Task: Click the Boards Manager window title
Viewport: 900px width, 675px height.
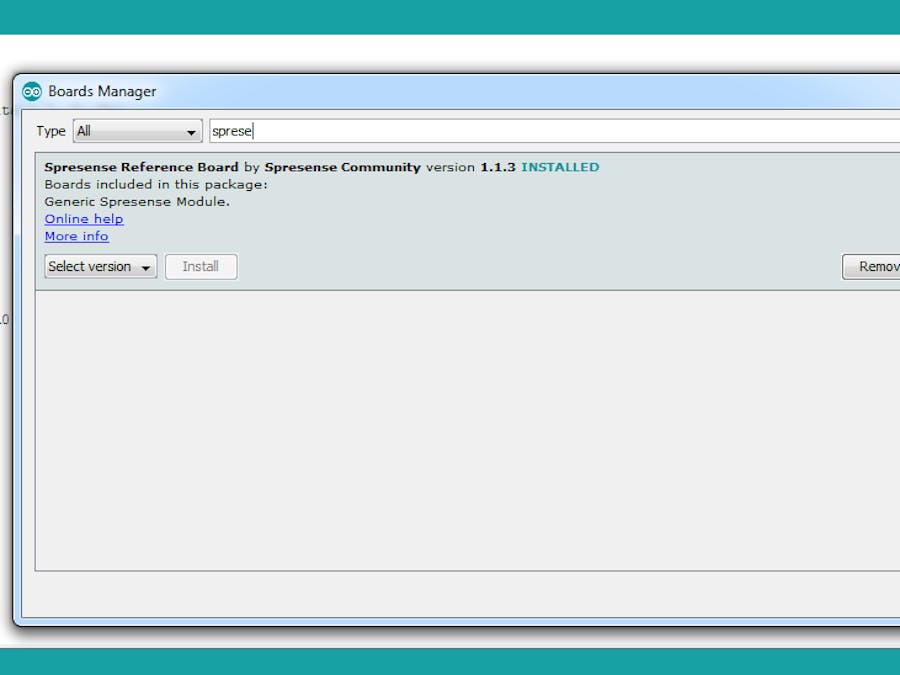Action: click(x=102, y=91)
